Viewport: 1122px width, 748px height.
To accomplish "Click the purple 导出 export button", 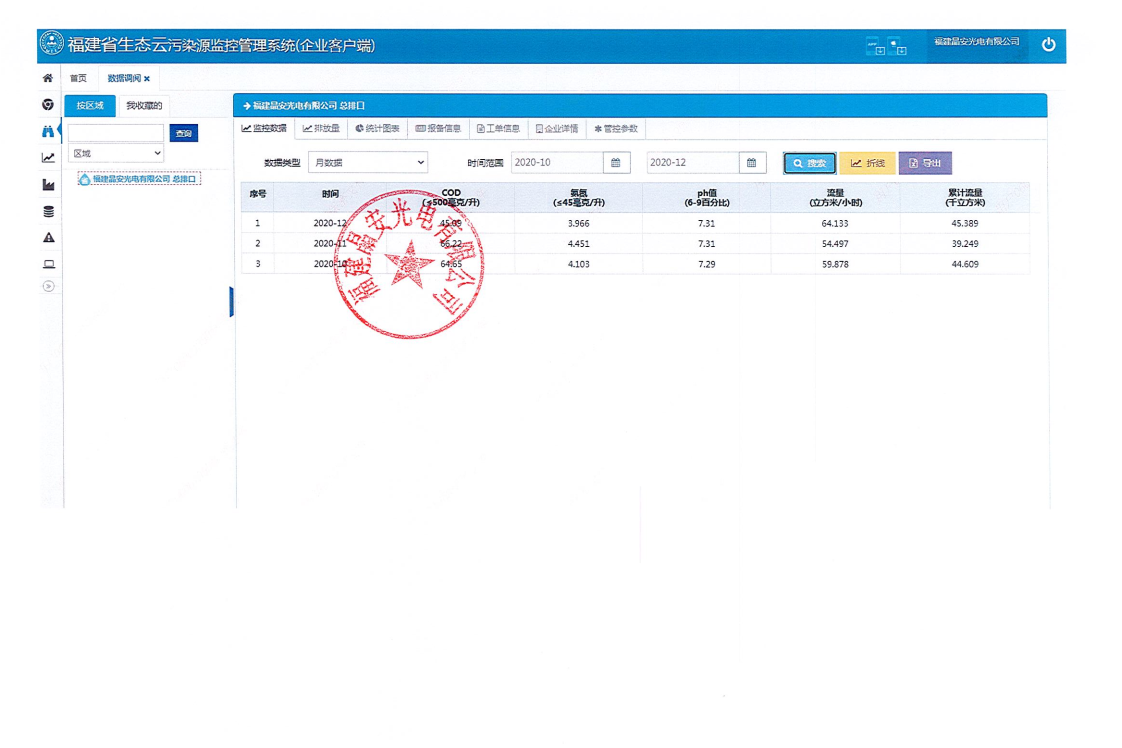I will [924, 164].
